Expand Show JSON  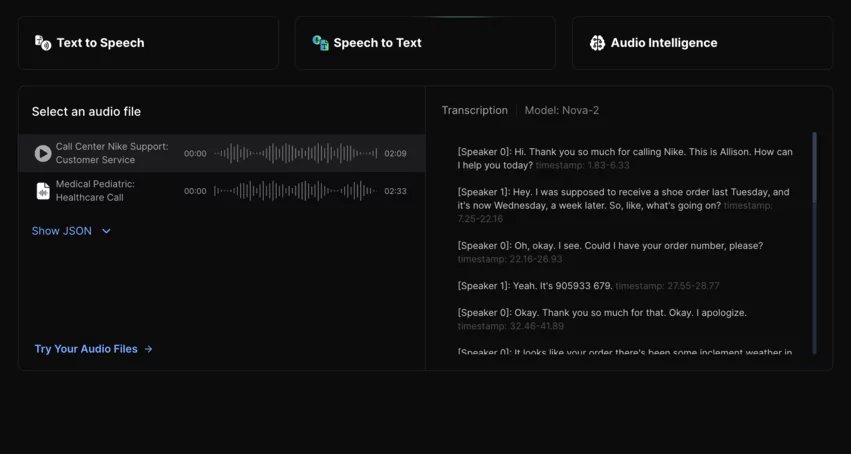coord(71,231)
